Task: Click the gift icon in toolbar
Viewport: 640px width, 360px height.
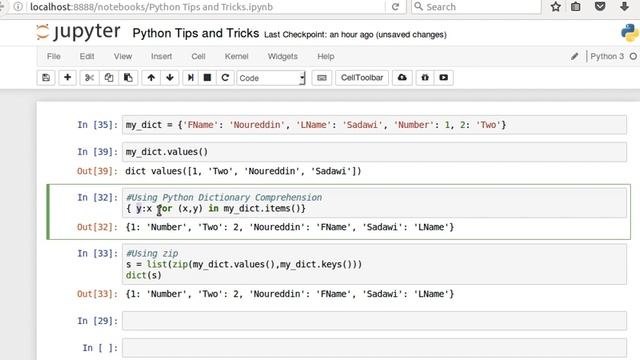Action: 425,78
